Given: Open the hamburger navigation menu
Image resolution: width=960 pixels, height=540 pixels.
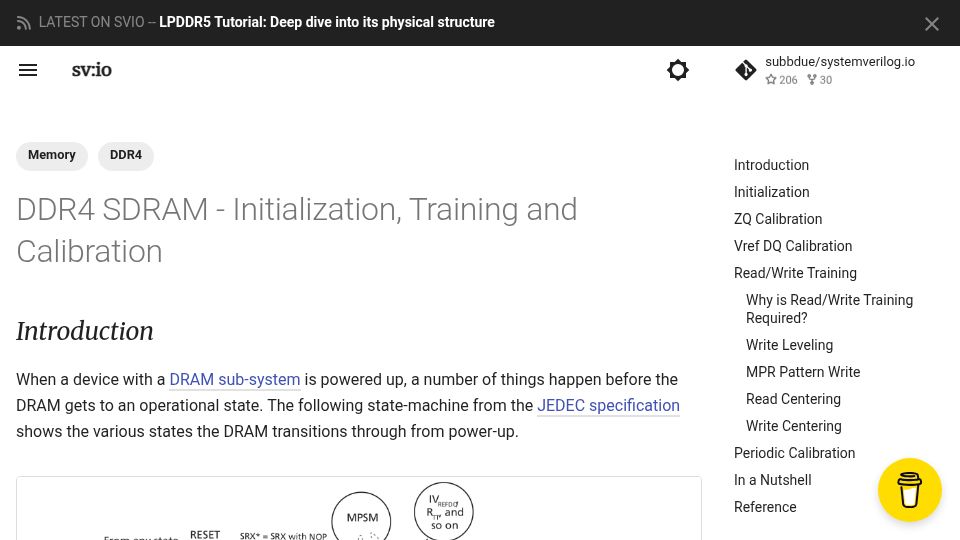Looking at the screenshot, I should click(28, 70).
